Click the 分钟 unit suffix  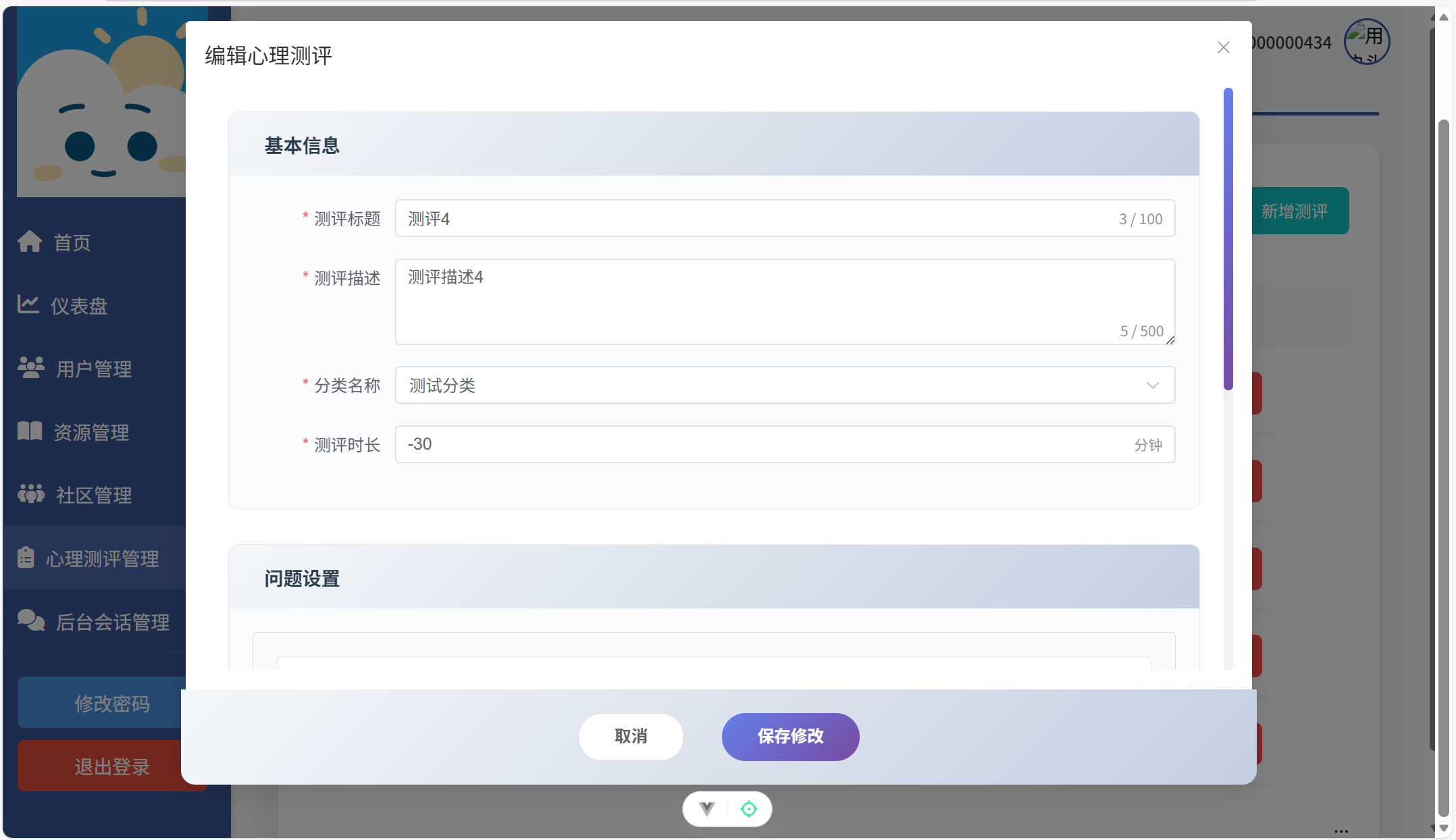click(1148, 445)
